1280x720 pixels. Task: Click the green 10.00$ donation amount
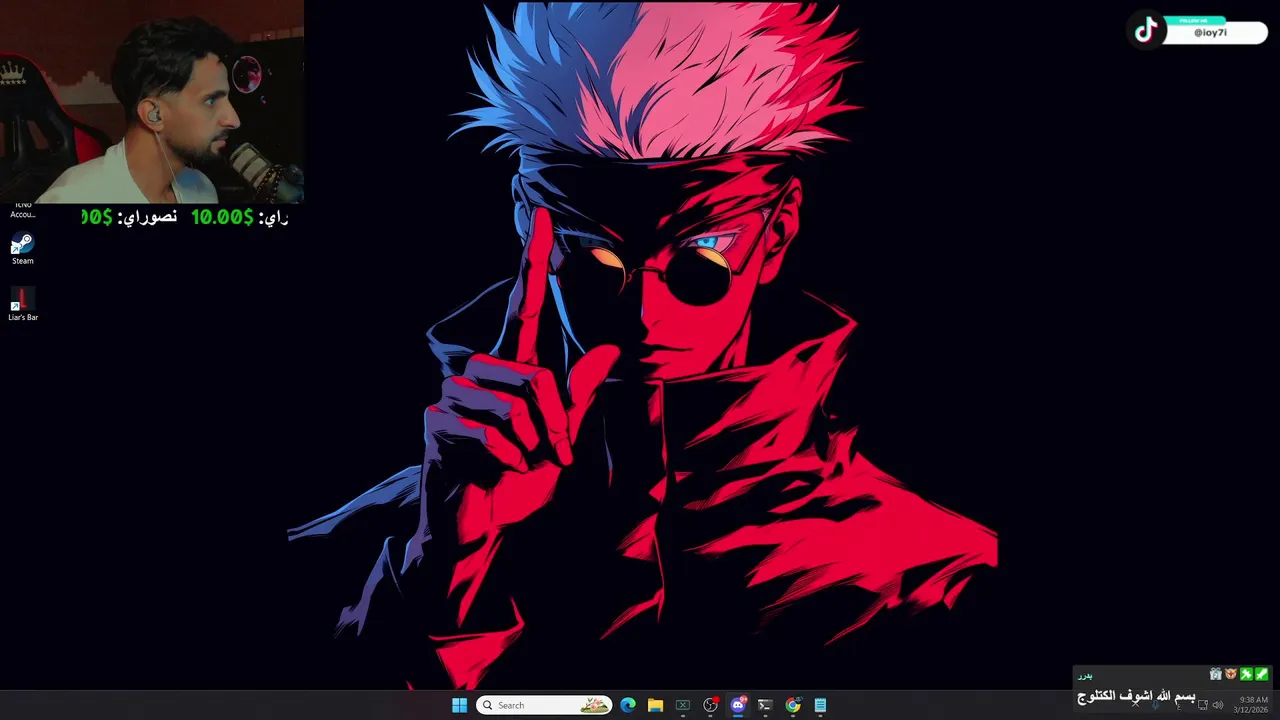point(222,217)
